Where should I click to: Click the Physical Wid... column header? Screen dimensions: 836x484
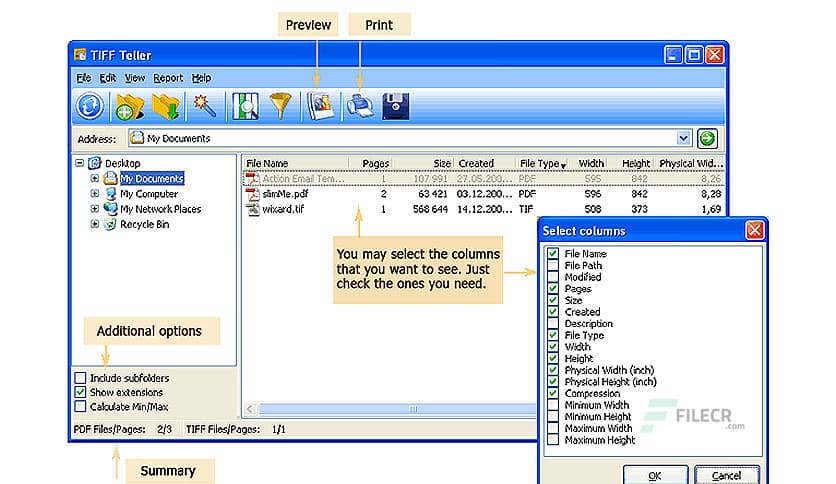690,163
